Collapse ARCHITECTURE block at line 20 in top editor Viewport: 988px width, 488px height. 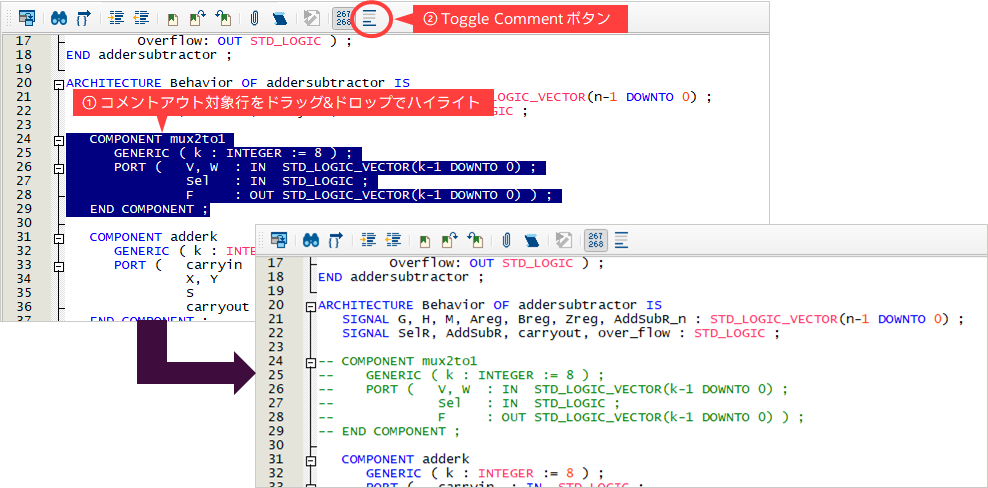pos(59,84)
